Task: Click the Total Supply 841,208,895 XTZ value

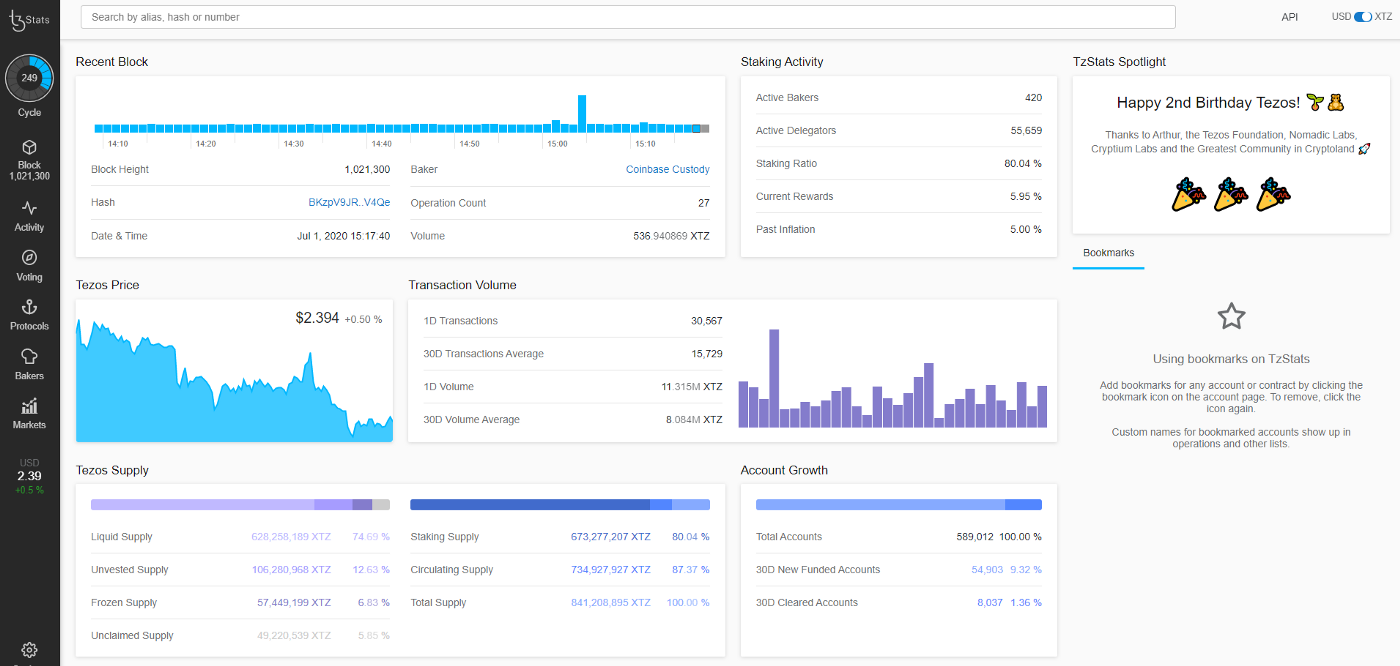Action: tap(611, 603)
